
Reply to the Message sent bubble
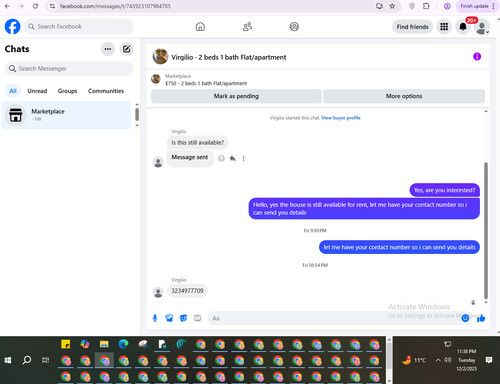232,158
